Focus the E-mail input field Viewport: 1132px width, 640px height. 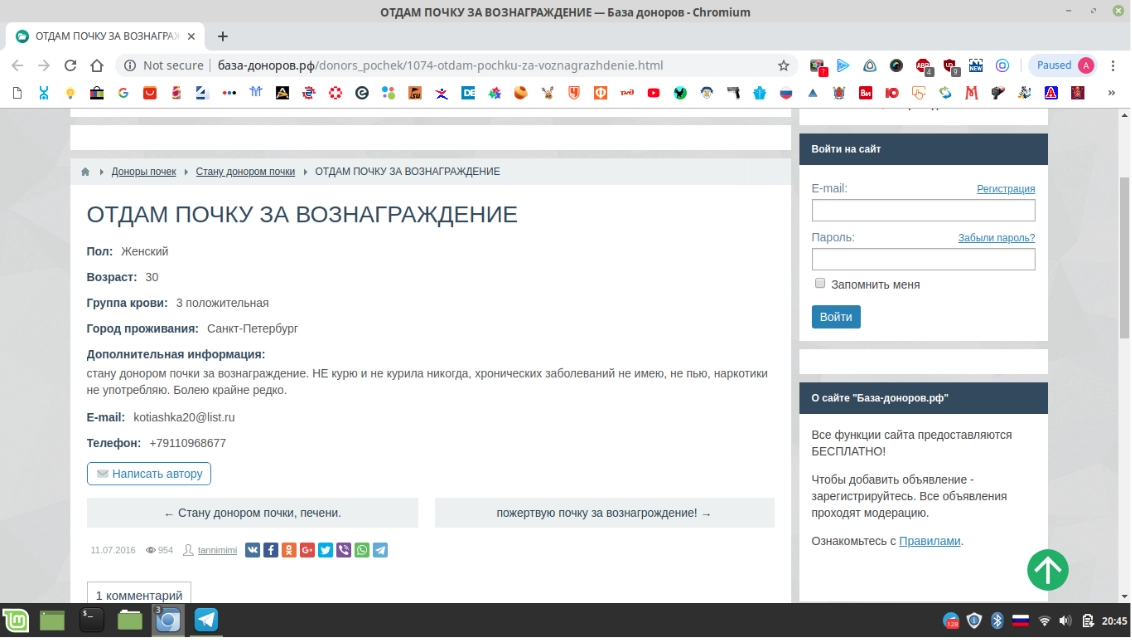pyautogui.click(x=923, y=210)
